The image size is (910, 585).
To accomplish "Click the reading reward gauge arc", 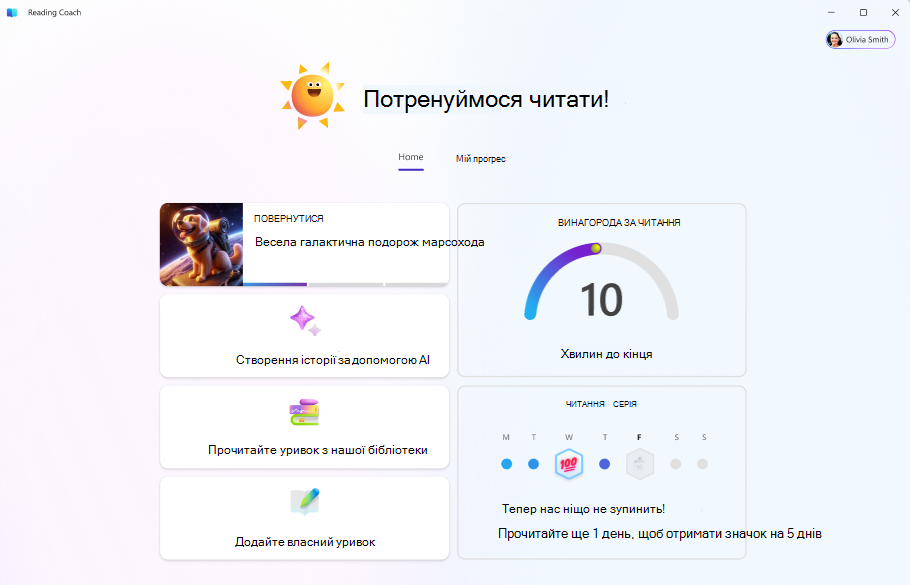I will 601,281.
